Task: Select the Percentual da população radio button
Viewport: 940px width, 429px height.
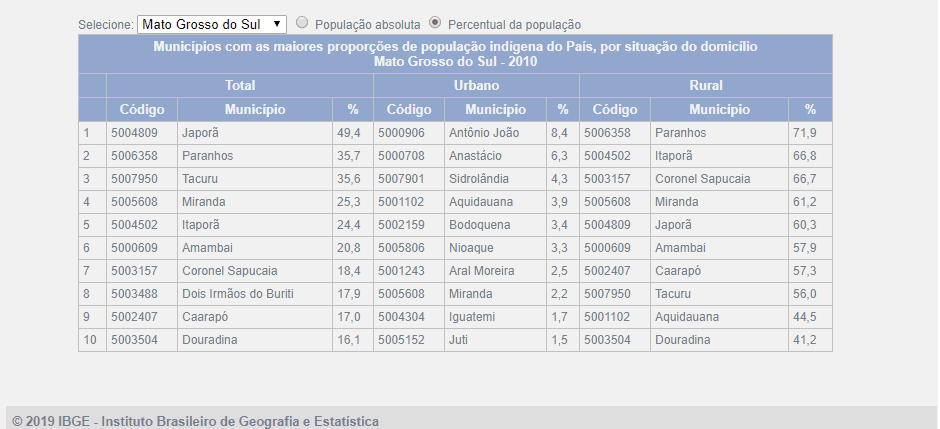Action: [435, 22]
